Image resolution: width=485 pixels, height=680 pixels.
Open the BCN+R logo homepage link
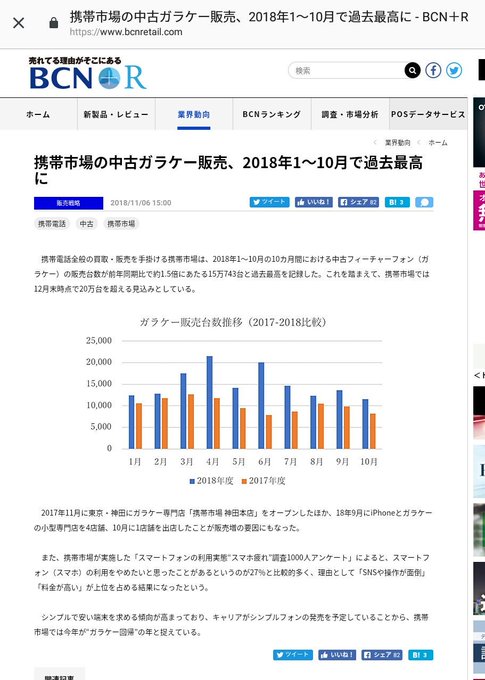point(88,73)
